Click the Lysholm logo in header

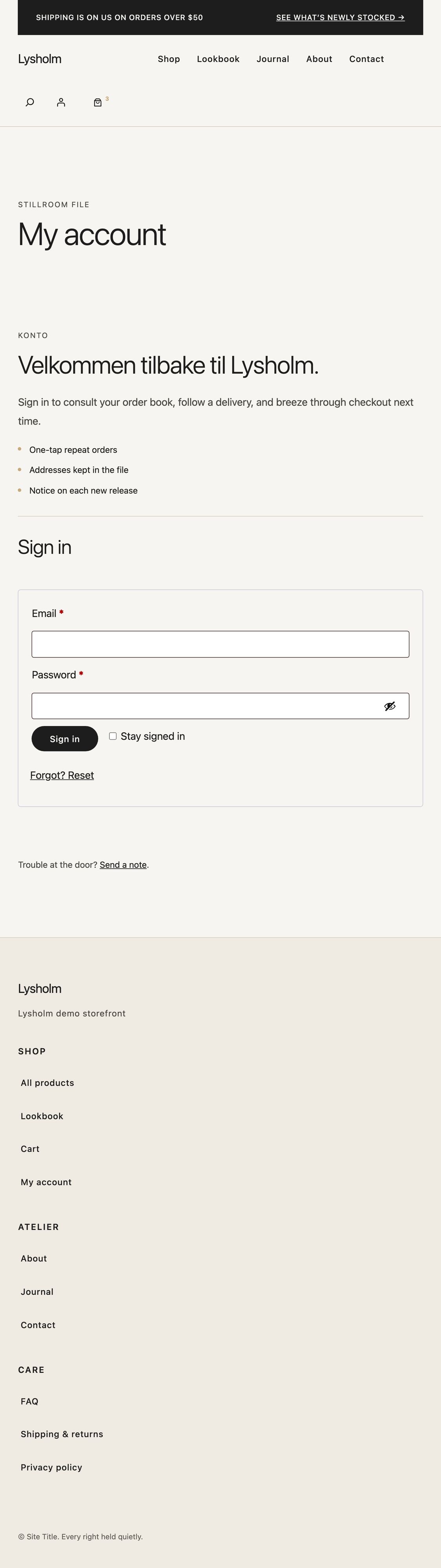tap(40, 59)
